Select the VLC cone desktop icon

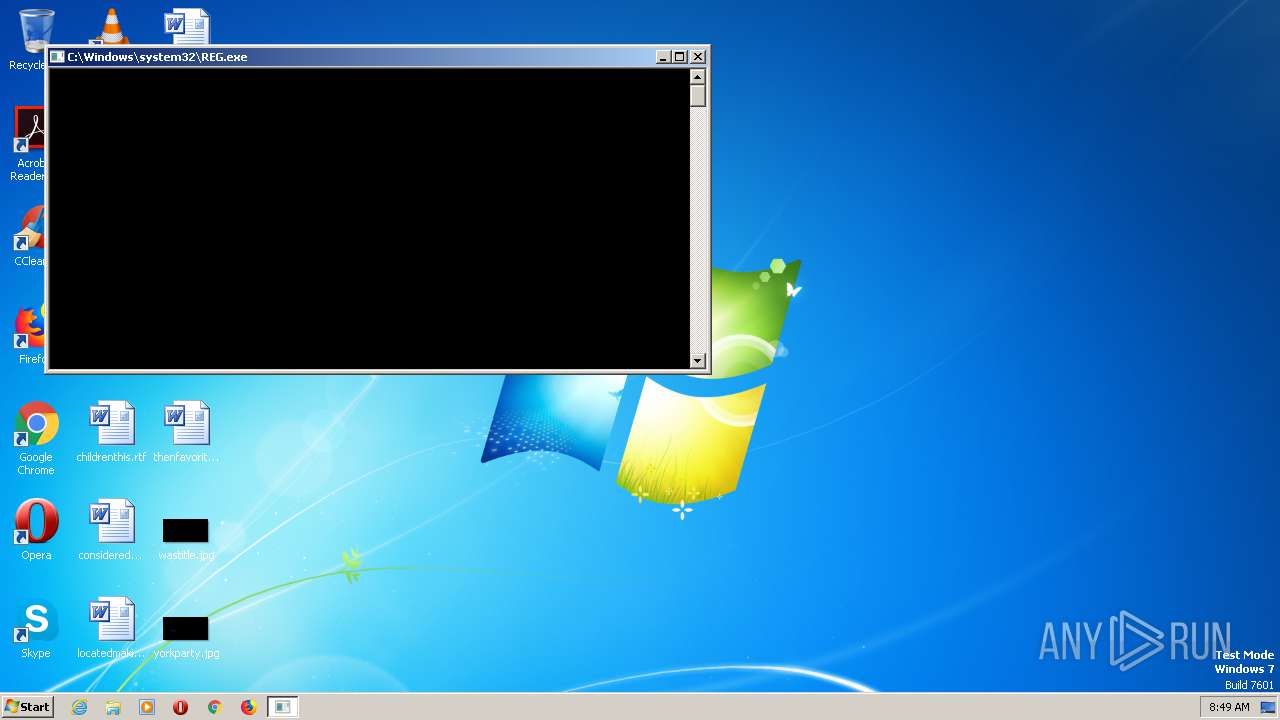pos(111,26)
